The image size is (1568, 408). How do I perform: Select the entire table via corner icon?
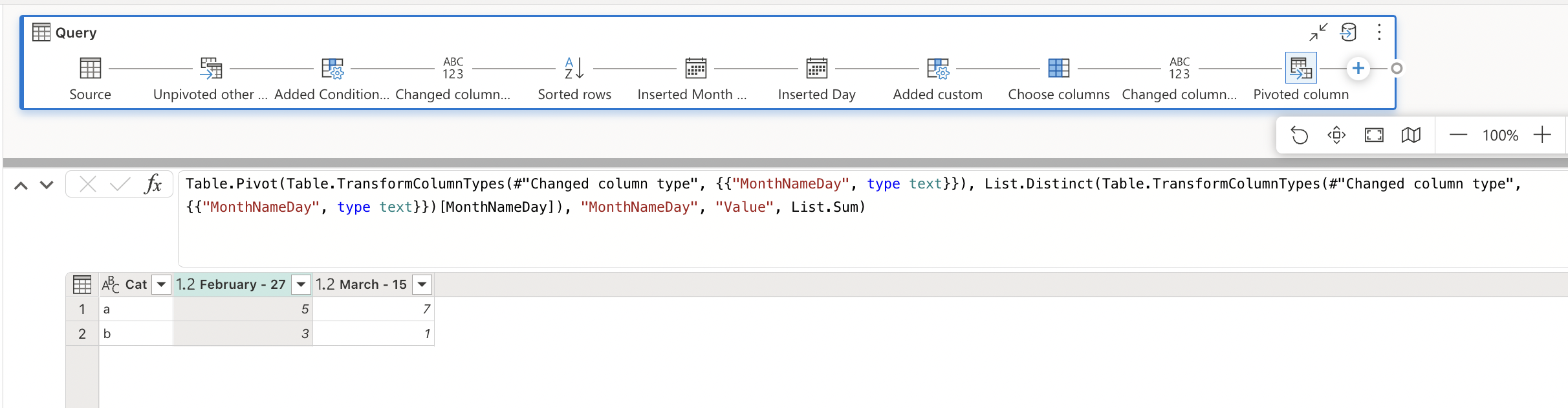(82, 284)
